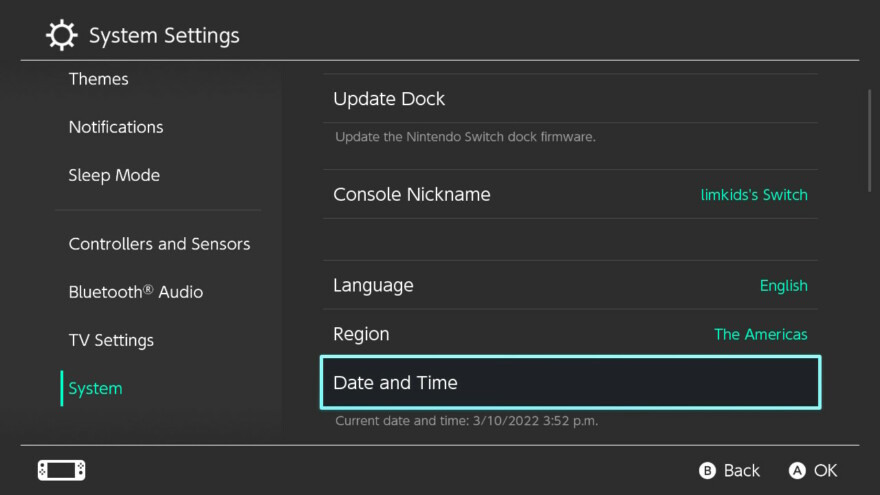Open the Language selection row
880x495 pixels.
570,285
